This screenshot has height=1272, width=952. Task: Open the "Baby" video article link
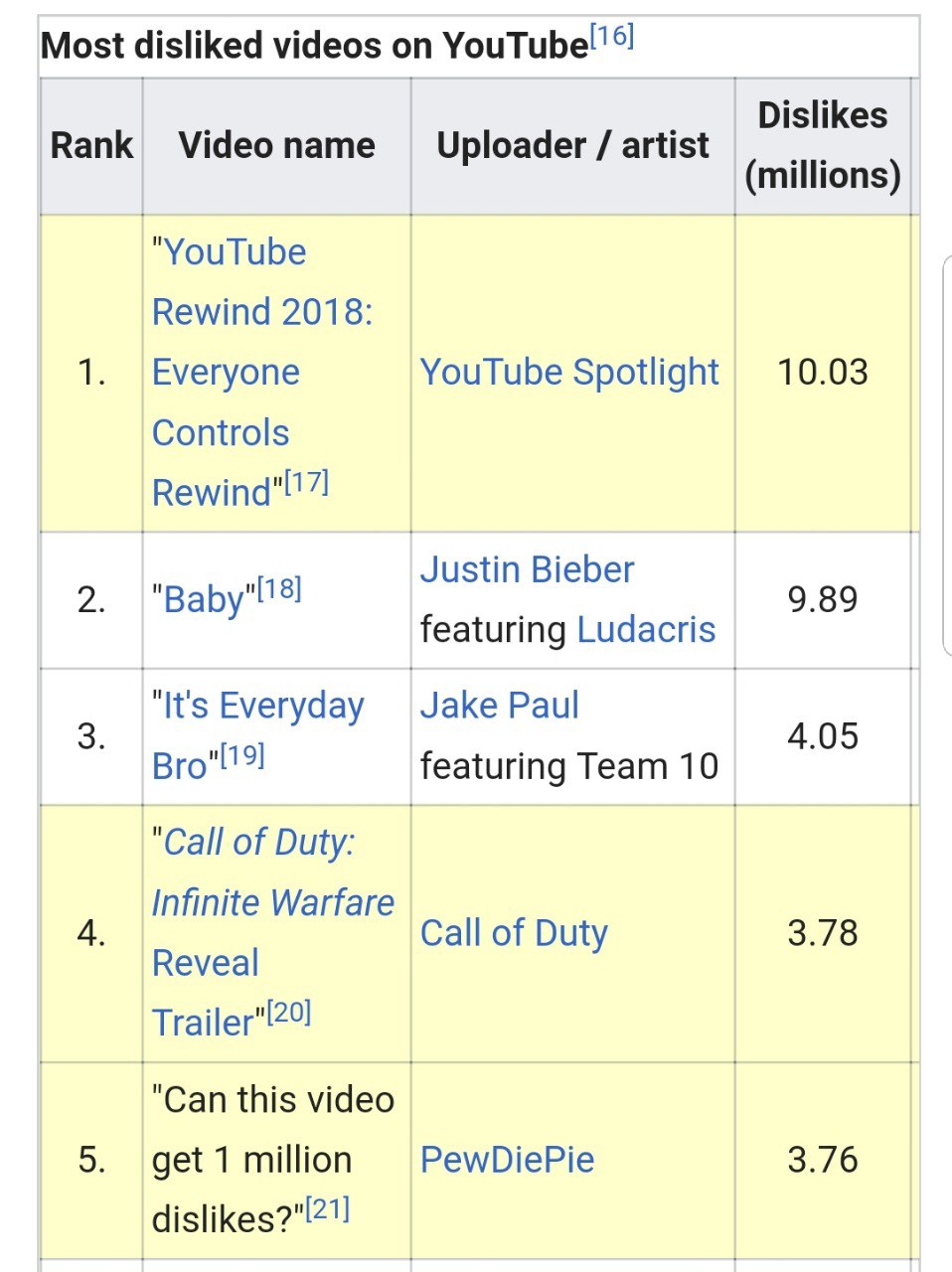pyautogui.click(x=204, y=600)
